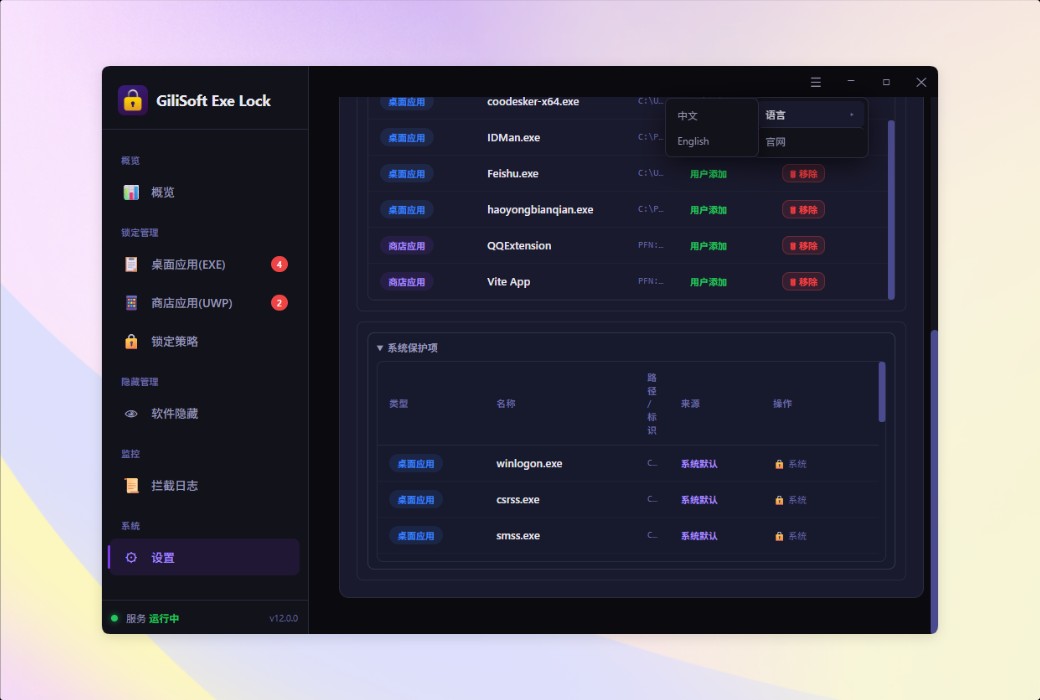Click the 商店应用 tag in the QQExtension row
Viewport: 1040px width, 700px height.
coord(407,245)
